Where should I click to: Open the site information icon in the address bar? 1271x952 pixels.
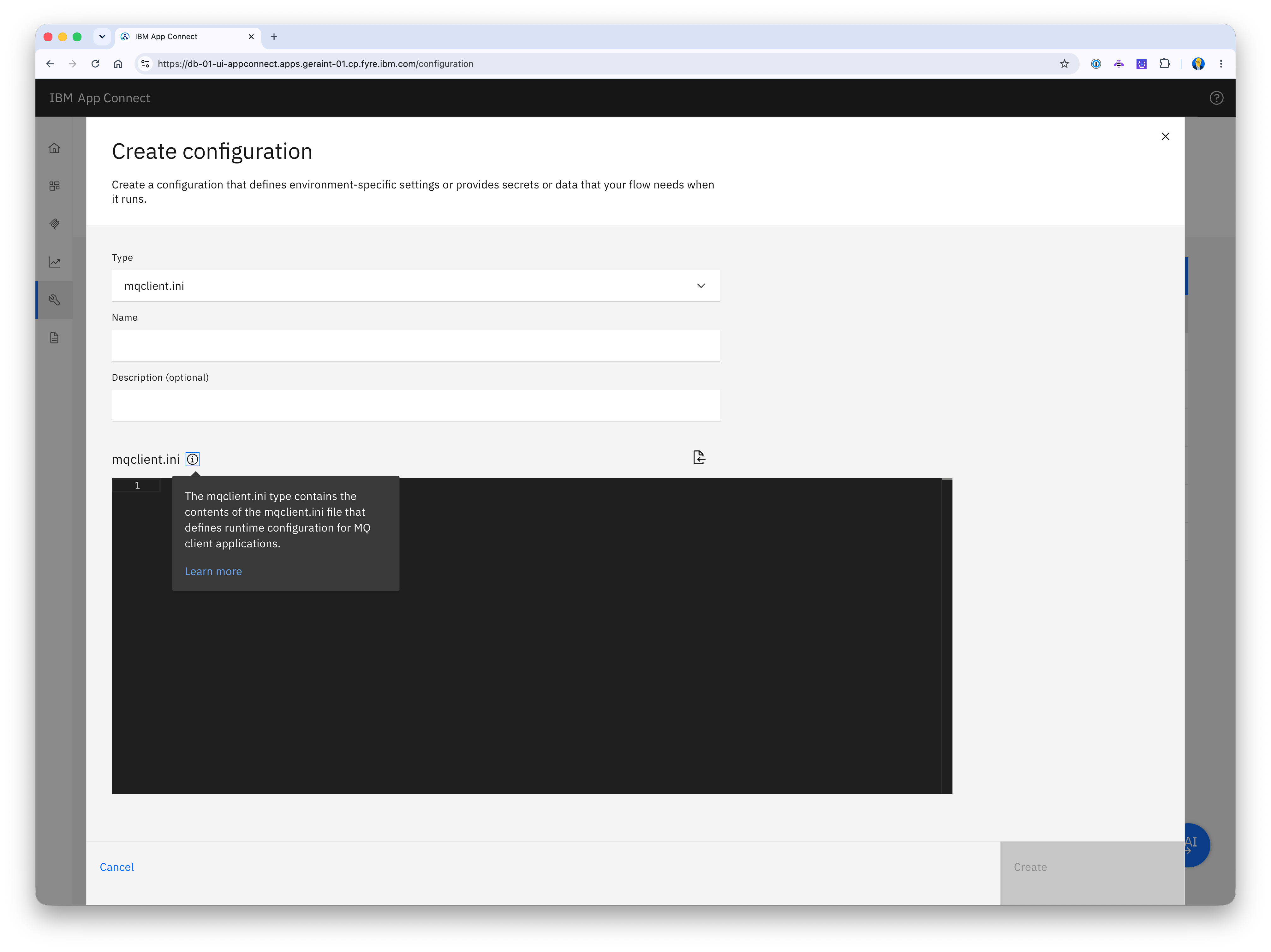tap(145, 64)
